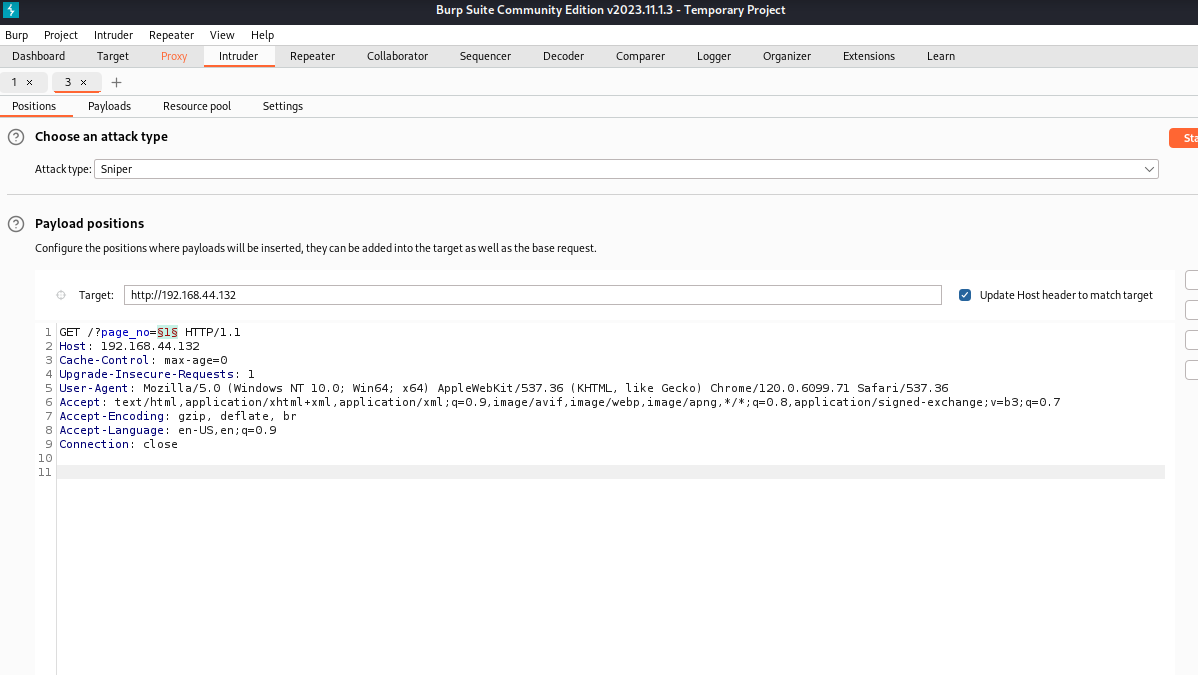1198x675 pixels.
Task: Go to the Collaborator tab
Action: 397,57
